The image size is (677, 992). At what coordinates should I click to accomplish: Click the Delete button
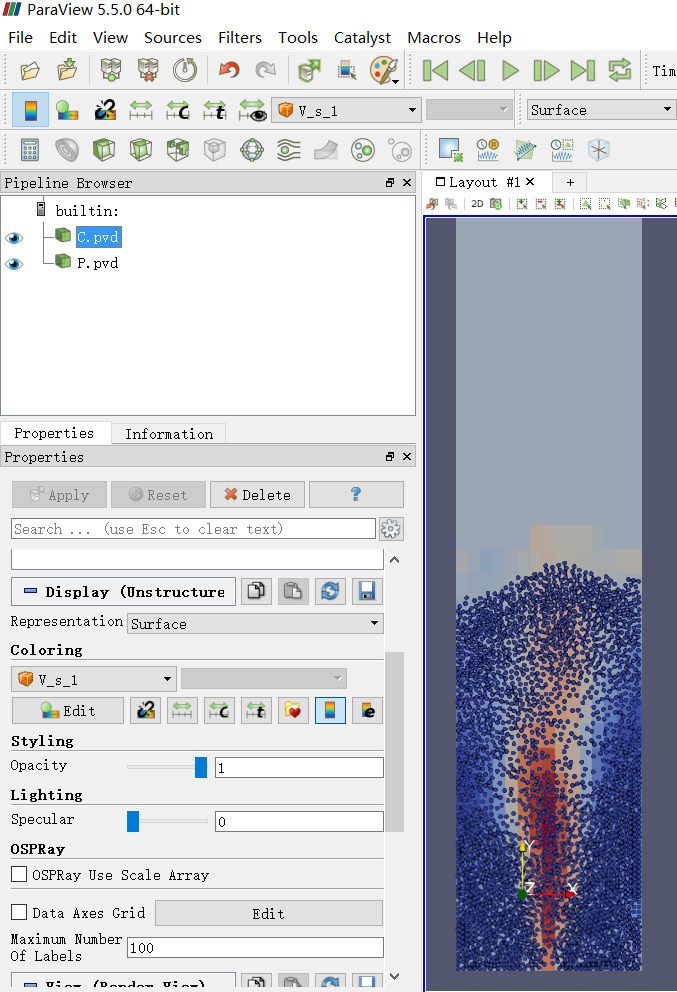click(258, 495)
